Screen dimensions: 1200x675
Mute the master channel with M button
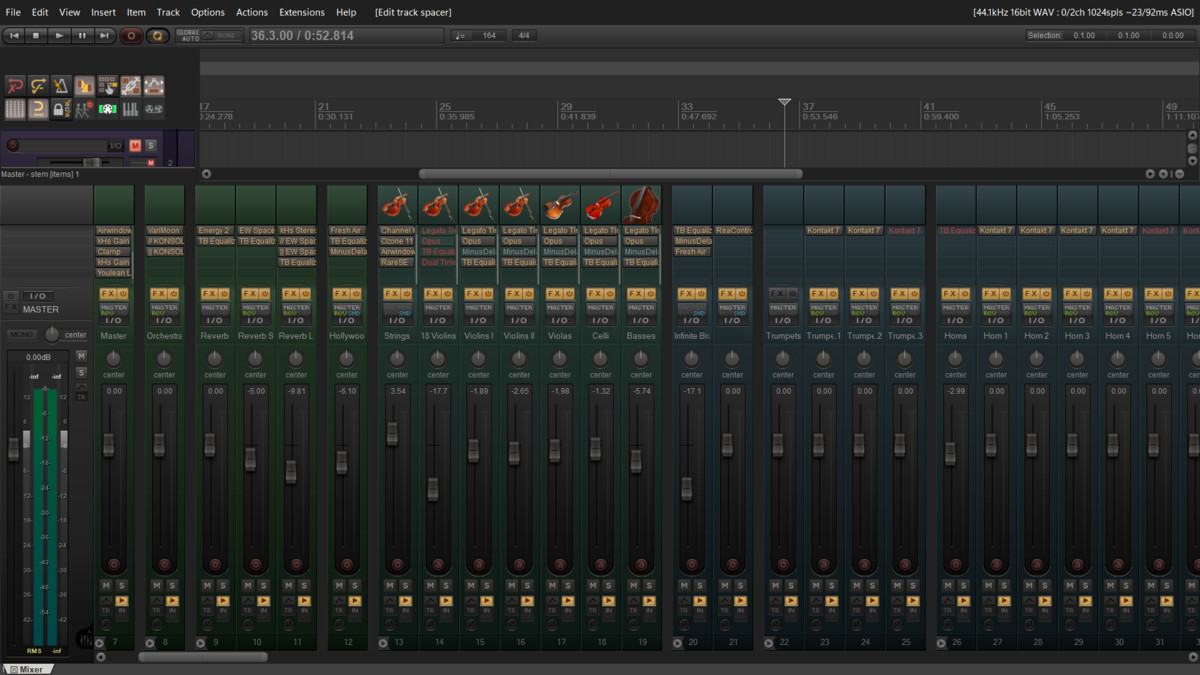pyautogui.click(x=82, y=357)
